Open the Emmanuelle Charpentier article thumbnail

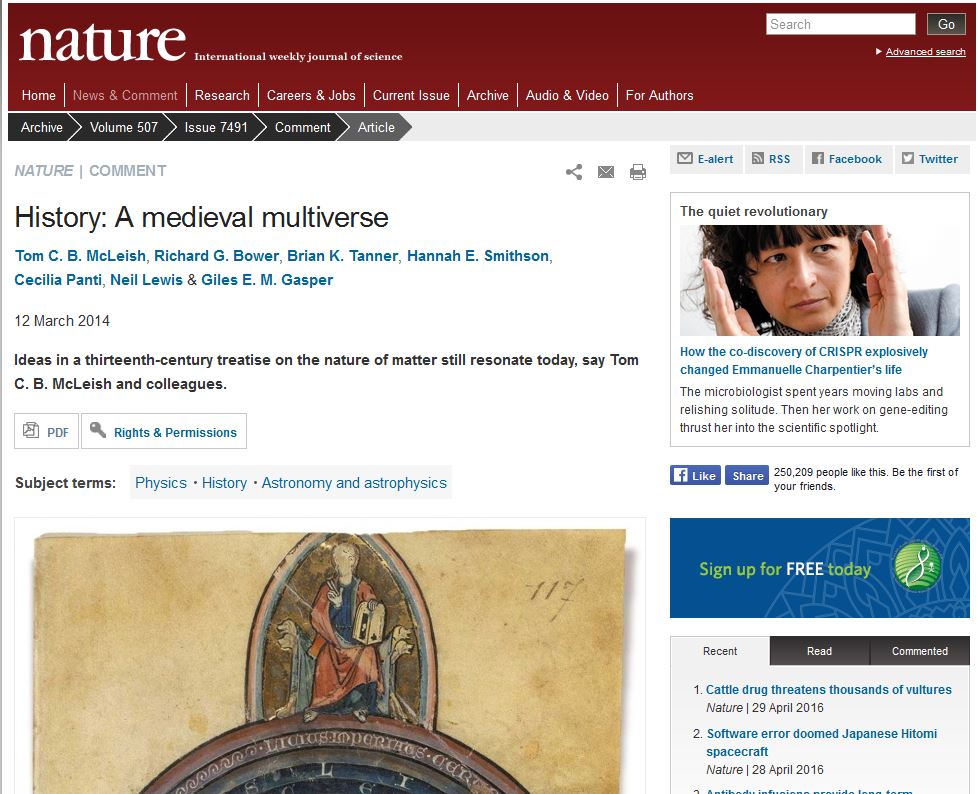(820, 280)
